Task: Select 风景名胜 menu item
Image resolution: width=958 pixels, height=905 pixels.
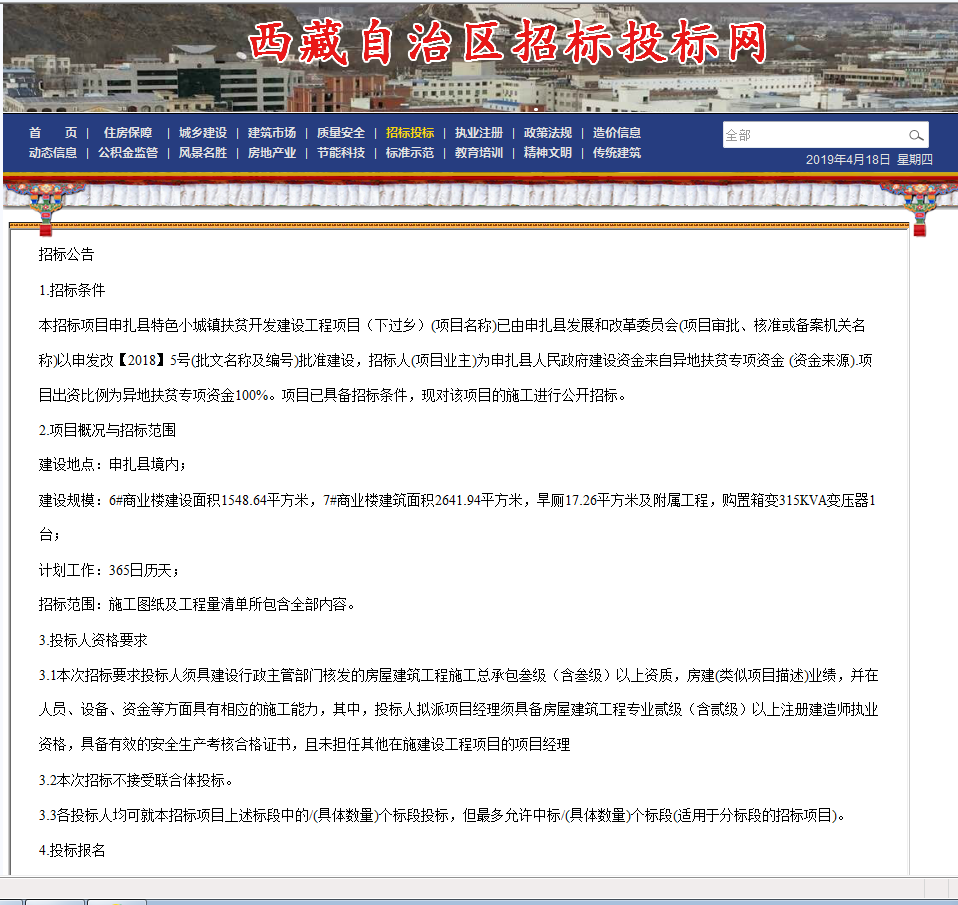Action: [x=203, y=153]
